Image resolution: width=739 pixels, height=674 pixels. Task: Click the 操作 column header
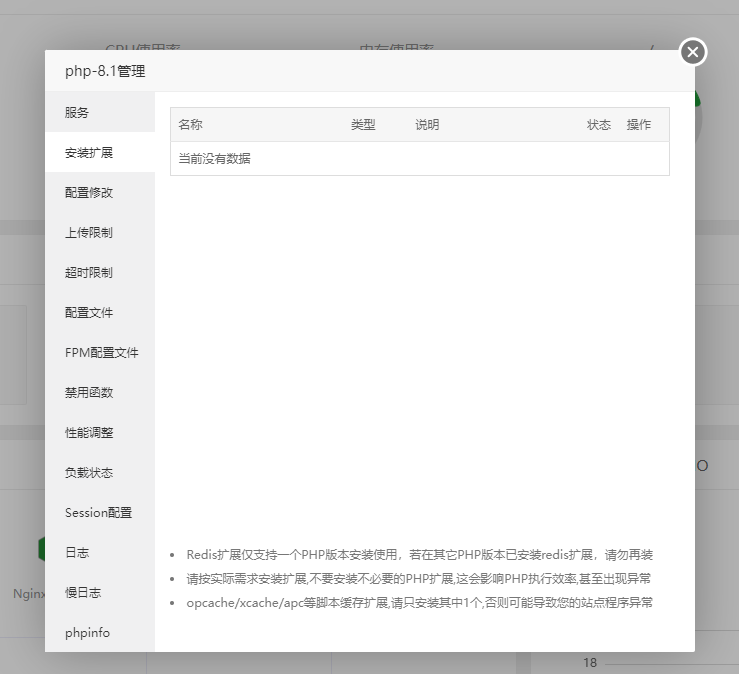[x=639, y=124]
